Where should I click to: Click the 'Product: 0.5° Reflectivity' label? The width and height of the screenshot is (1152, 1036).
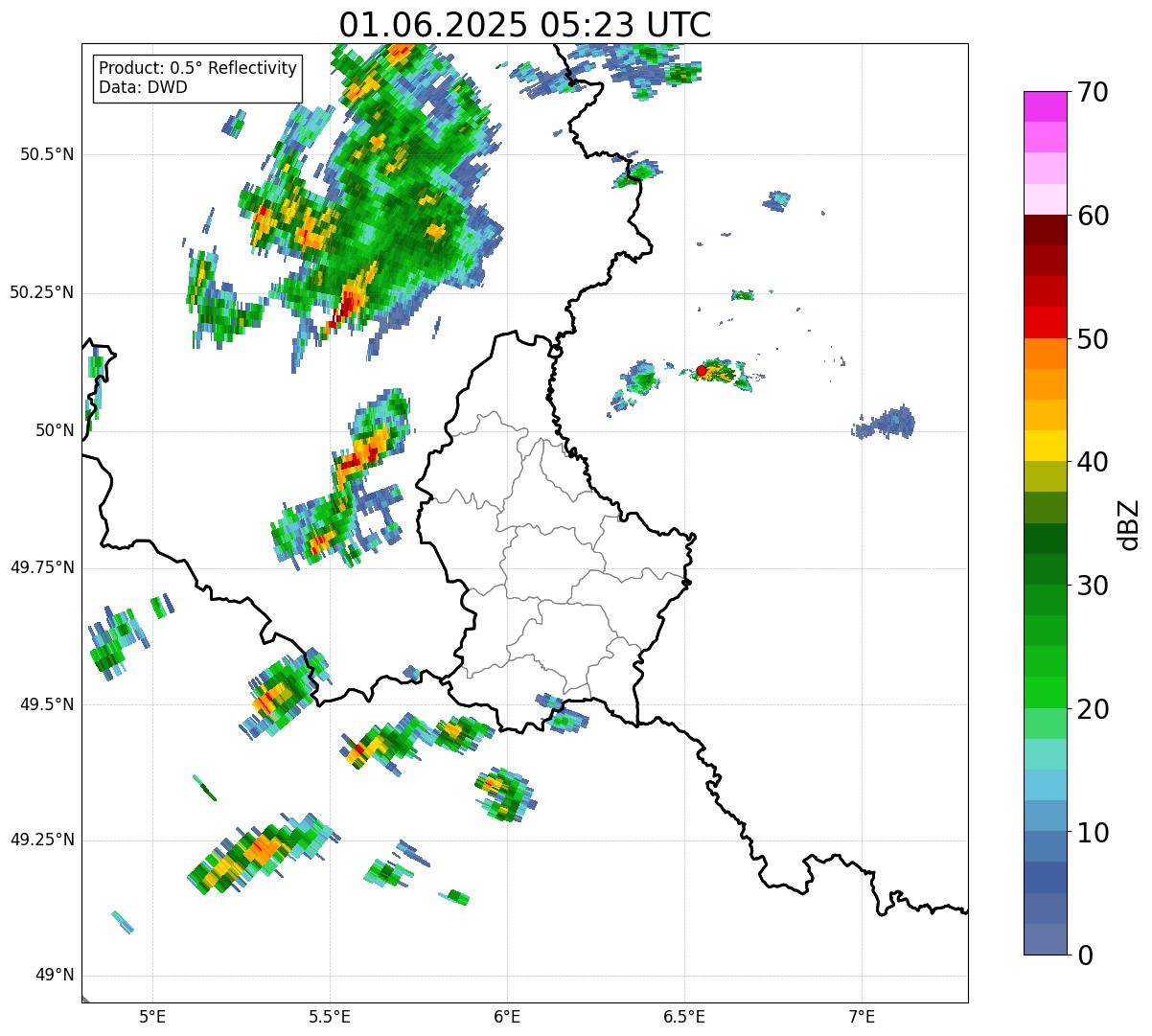pyautogui.click(x=198, y=68)
